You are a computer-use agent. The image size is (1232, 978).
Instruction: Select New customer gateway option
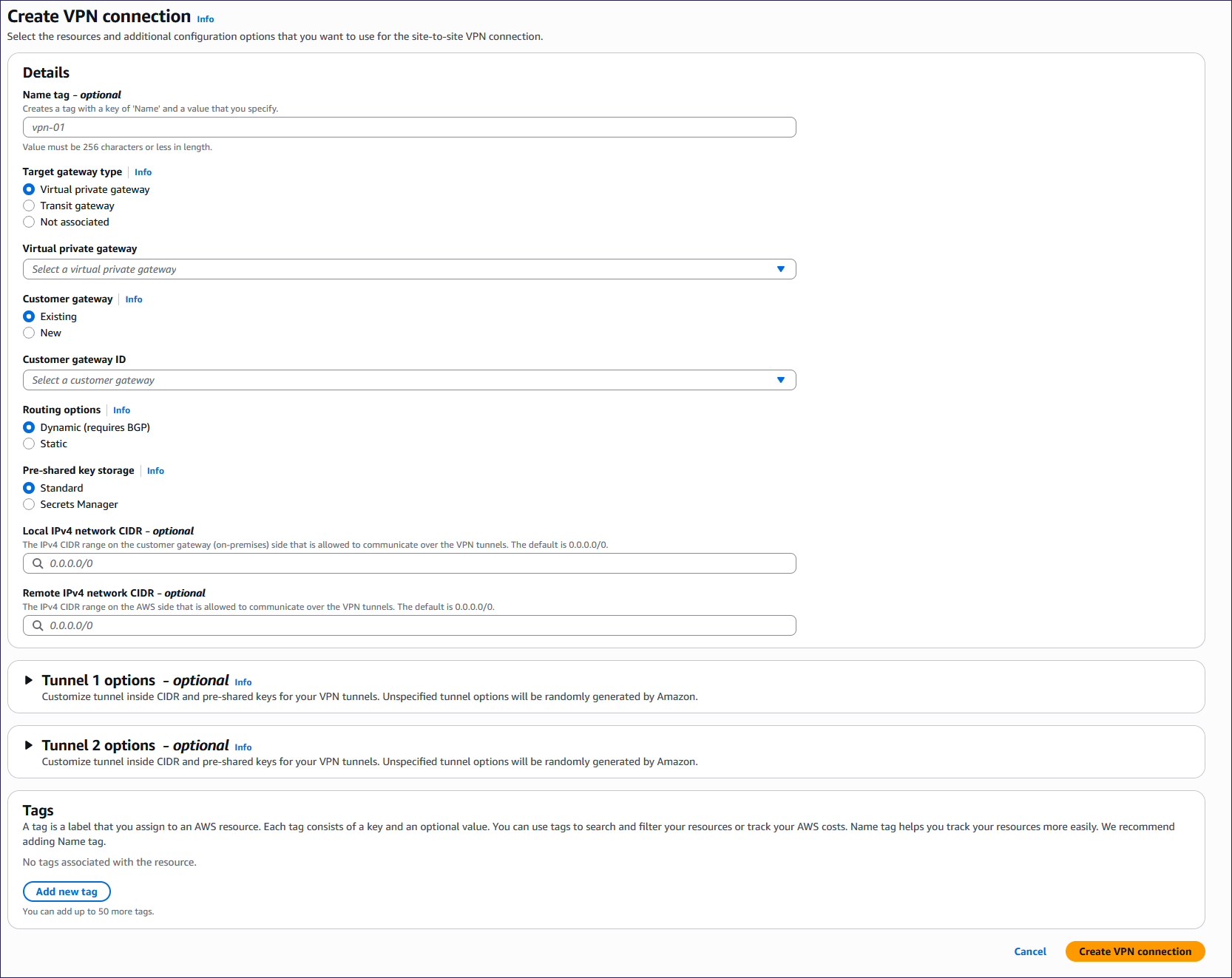pyautogui.click(x=29, y=333)
